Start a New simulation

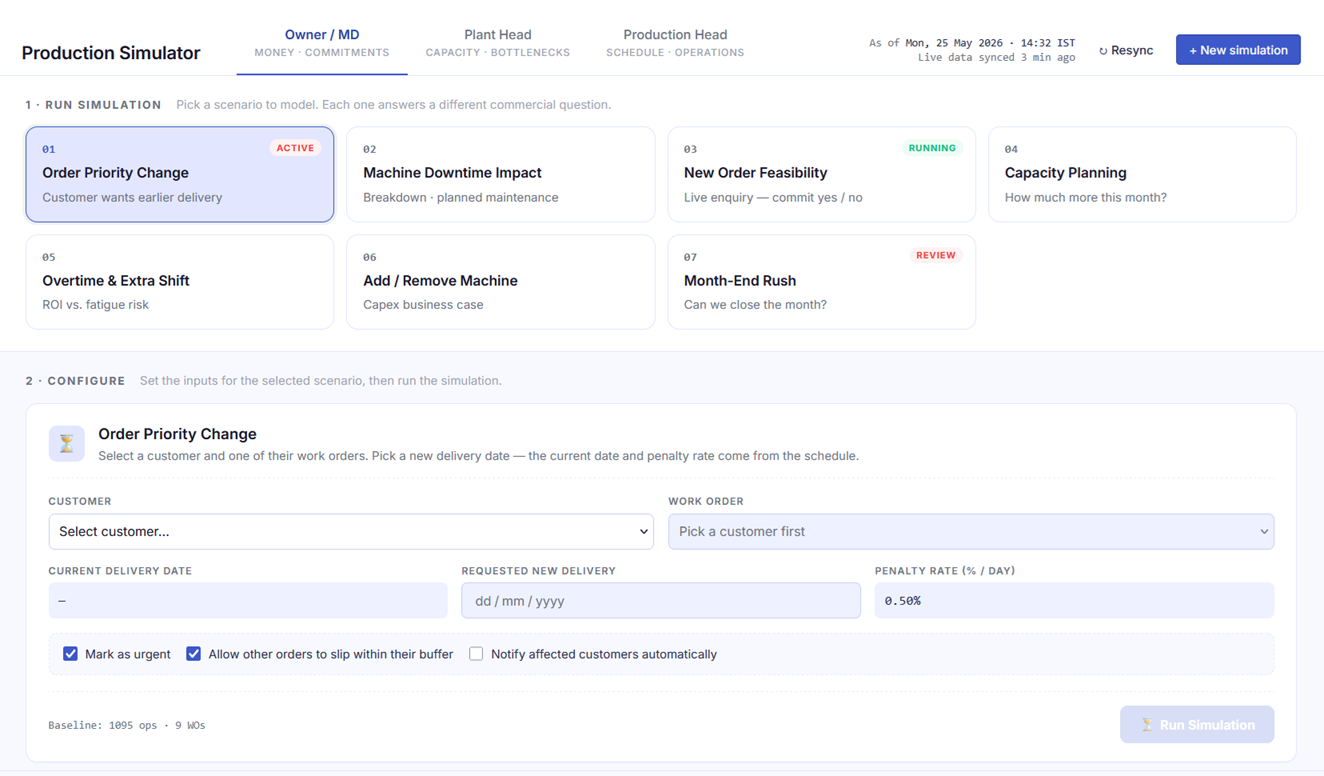[1238, 50]
